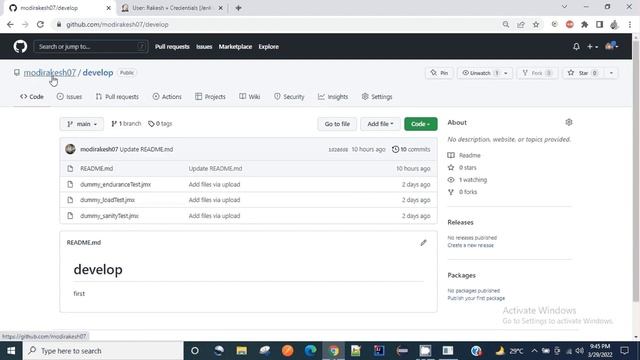This screenshot has width=640, height=360.
Task: Switch to the Projects tab
Action: (x=210, y=97)
